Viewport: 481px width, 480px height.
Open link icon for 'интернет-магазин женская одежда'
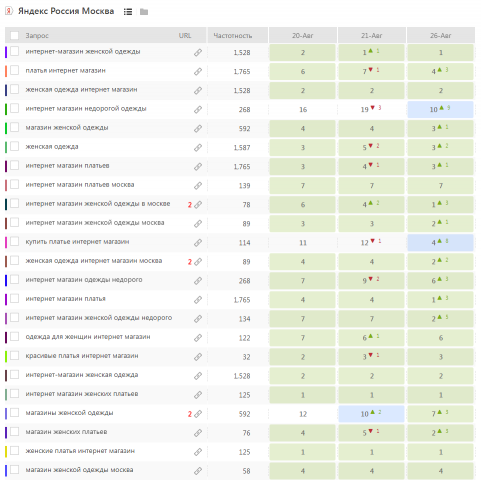(x=198, y=376)
